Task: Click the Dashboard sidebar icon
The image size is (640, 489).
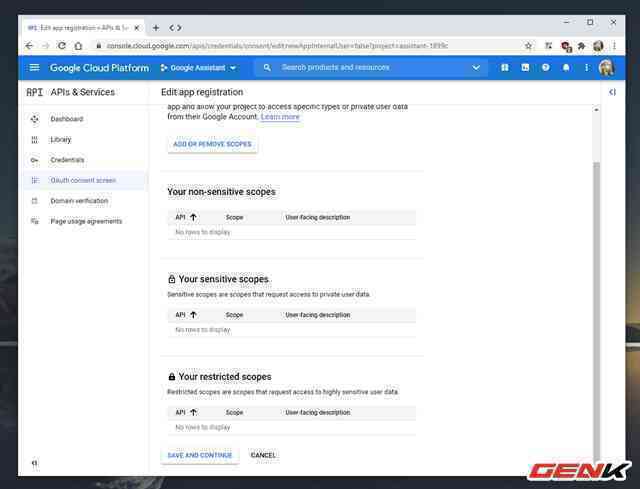Action: [x=35, y=119]
